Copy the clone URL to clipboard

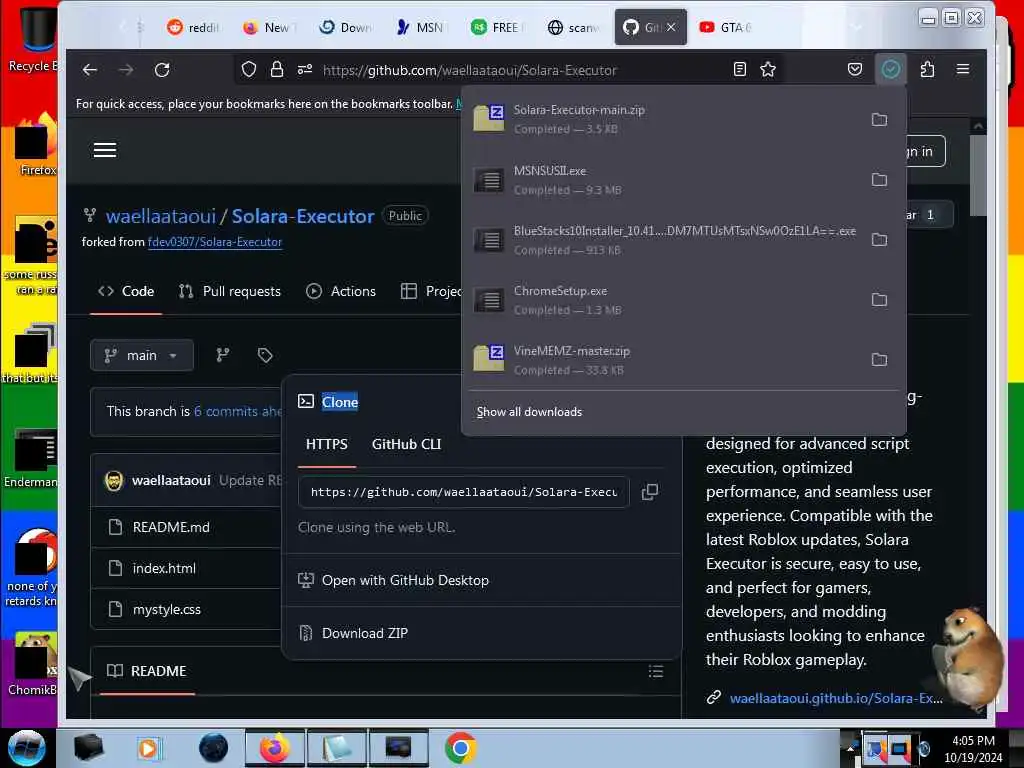[x=650, y=492]
